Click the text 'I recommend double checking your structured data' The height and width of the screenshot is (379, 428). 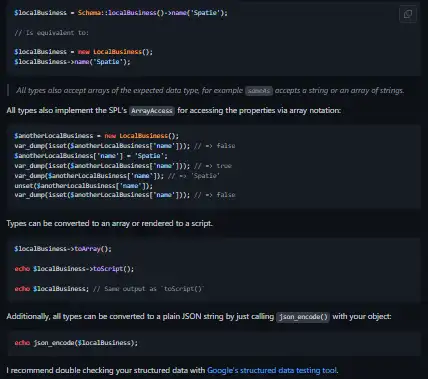(172, 370)
